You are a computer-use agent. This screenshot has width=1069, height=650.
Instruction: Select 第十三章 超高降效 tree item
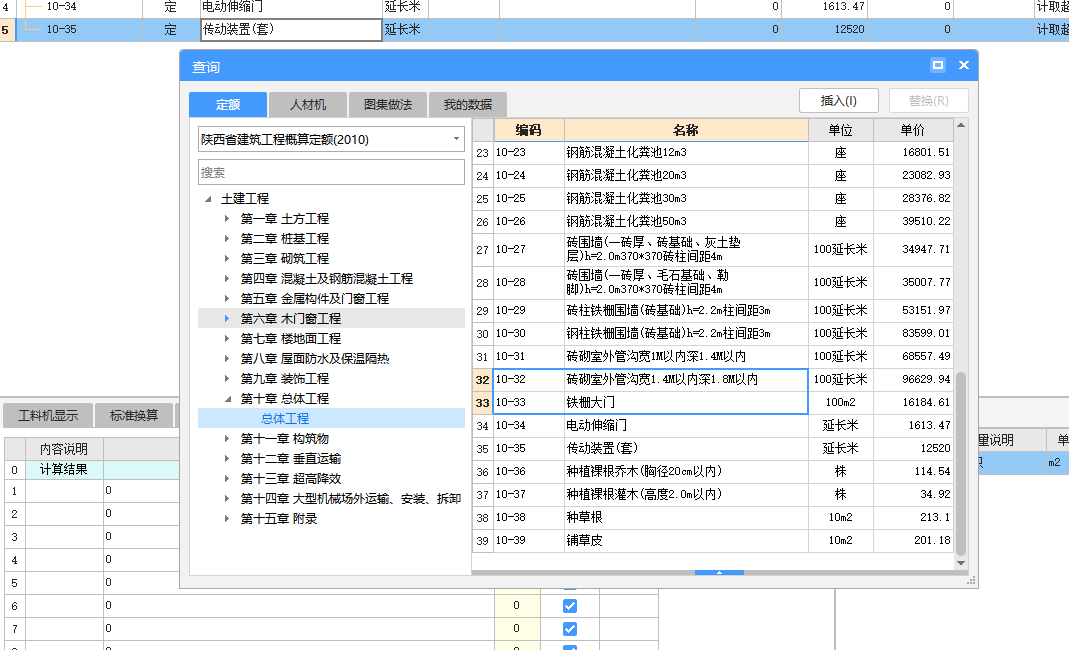coord(290,479)
